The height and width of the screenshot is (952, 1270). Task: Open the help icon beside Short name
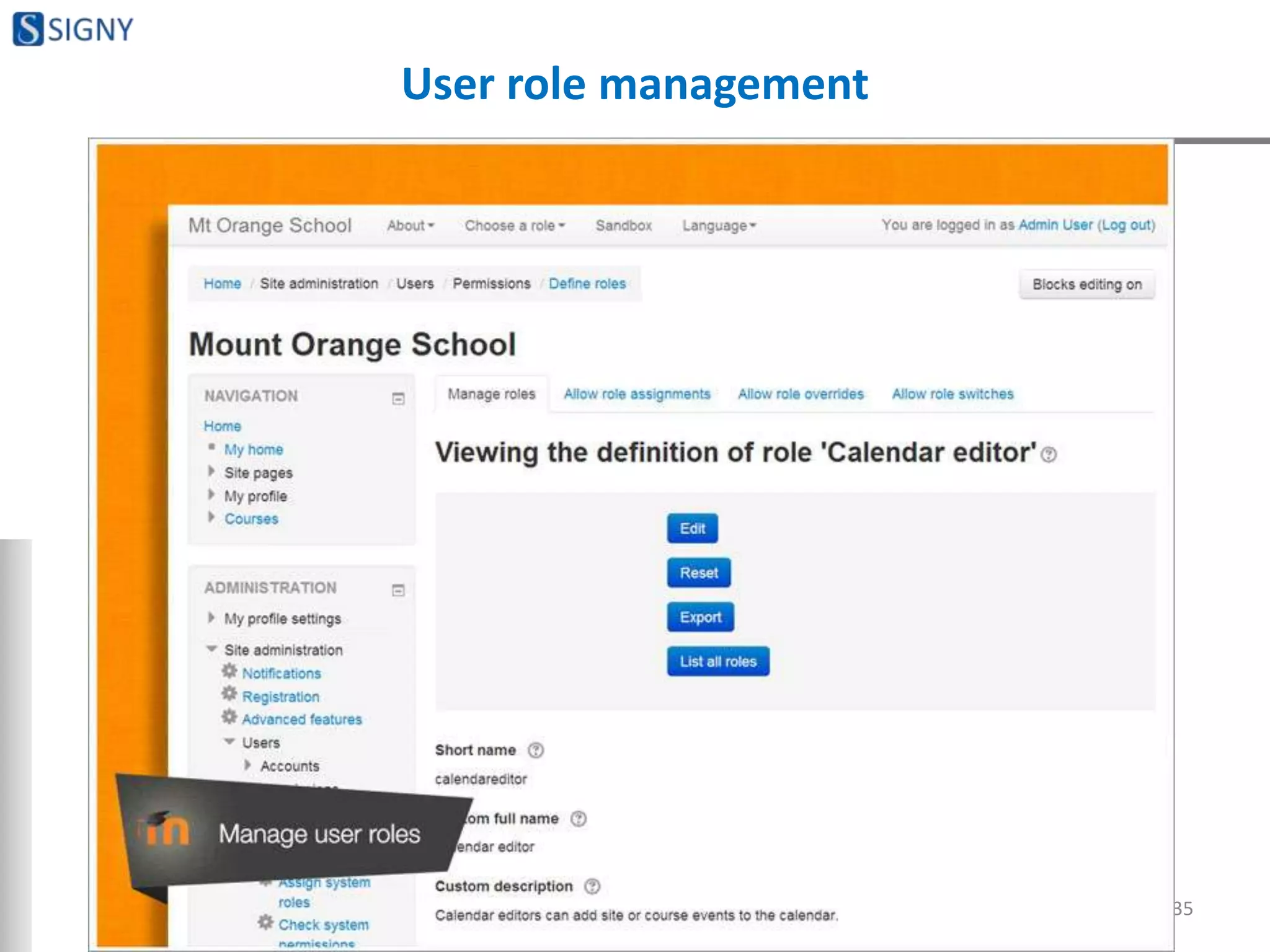point(536,751)
